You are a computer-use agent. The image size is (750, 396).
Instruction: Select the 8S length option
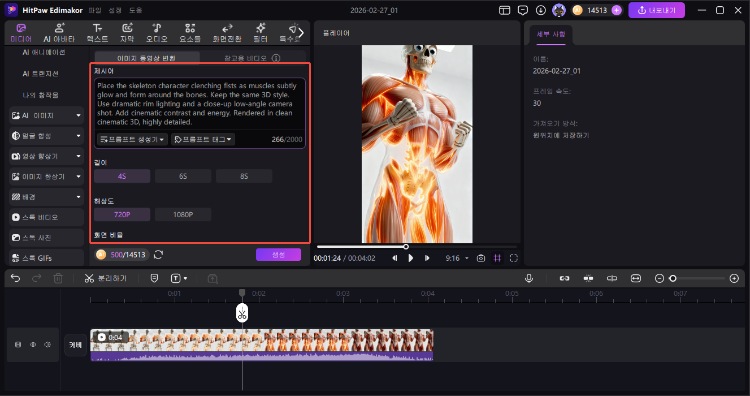(244, 176)
